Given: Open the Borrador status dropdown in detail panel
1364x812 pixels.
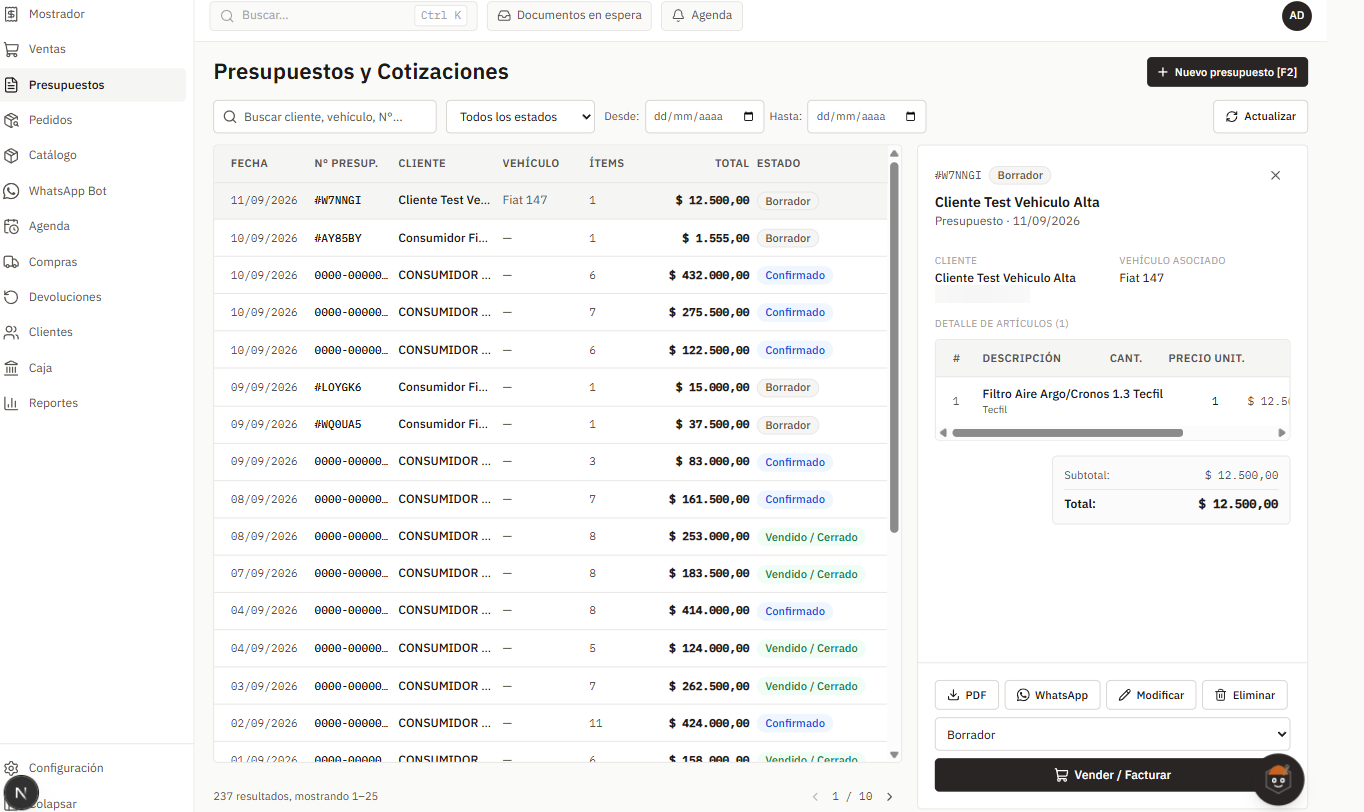Looking at the screenshot, I should click(x=1112, y=734).
